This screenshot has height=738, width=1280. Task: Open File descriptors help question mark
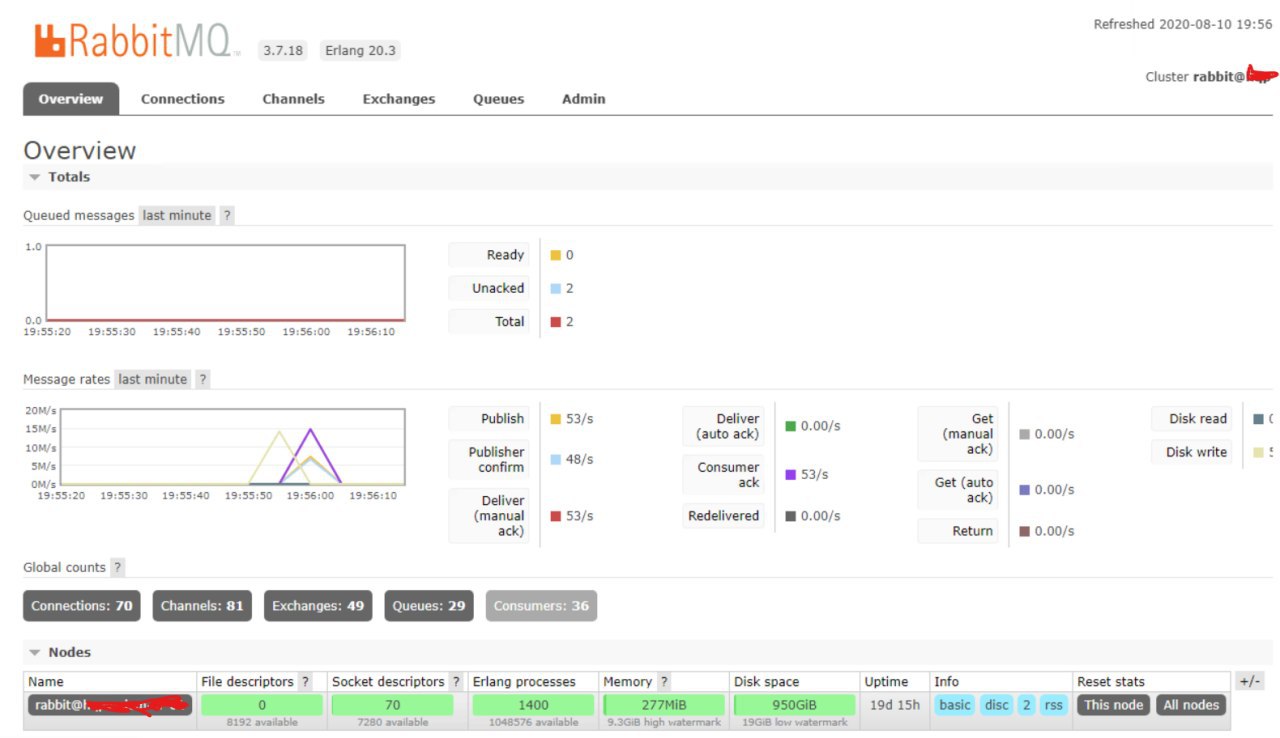point(305,681)
